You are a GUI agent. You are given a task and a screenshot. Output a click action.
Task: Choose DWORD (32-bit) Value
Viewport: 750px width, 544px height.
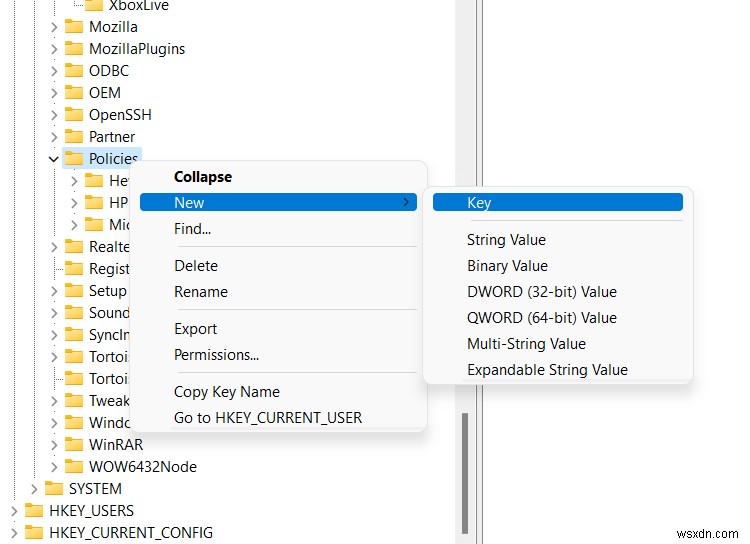[558, 291]
